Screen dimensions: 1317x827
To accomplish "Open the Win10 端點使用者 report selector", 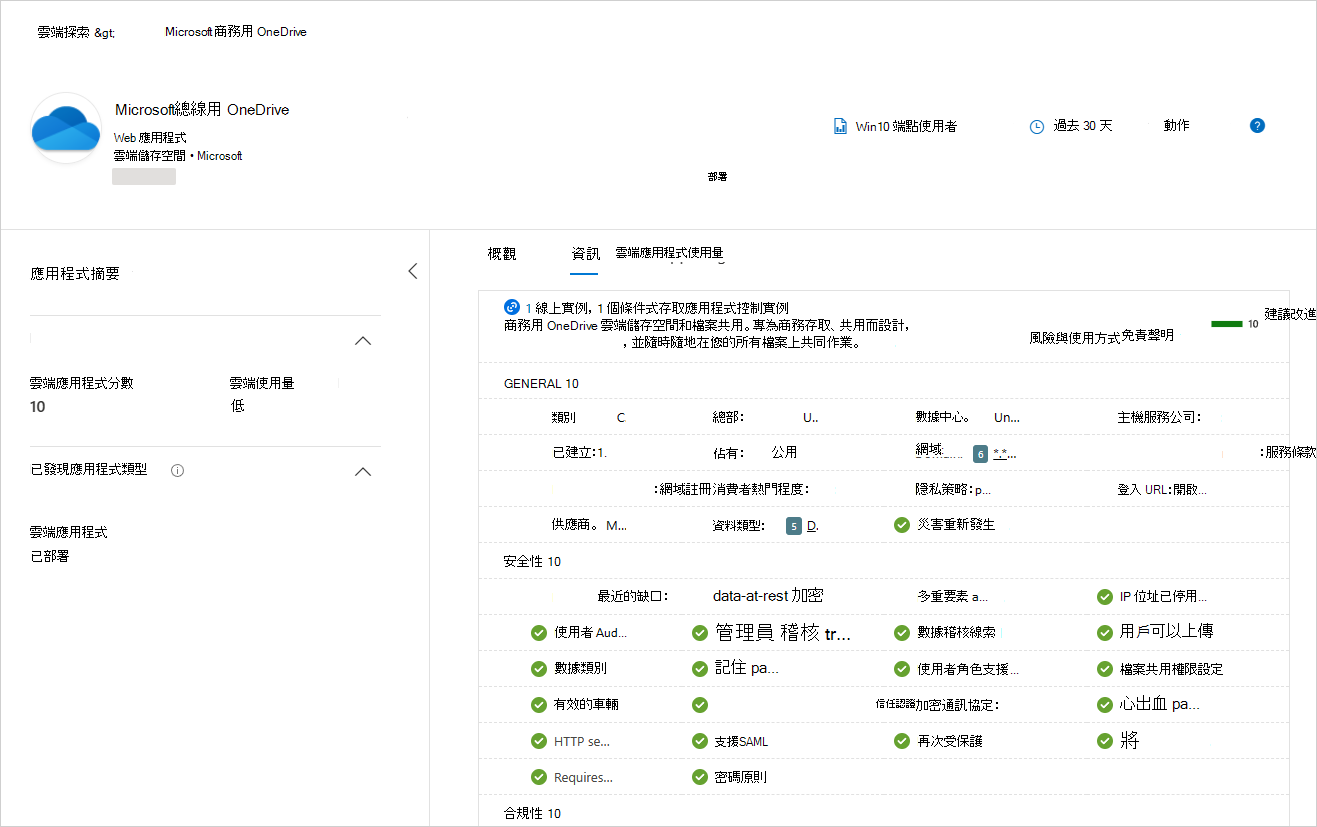I will (906, 127).
